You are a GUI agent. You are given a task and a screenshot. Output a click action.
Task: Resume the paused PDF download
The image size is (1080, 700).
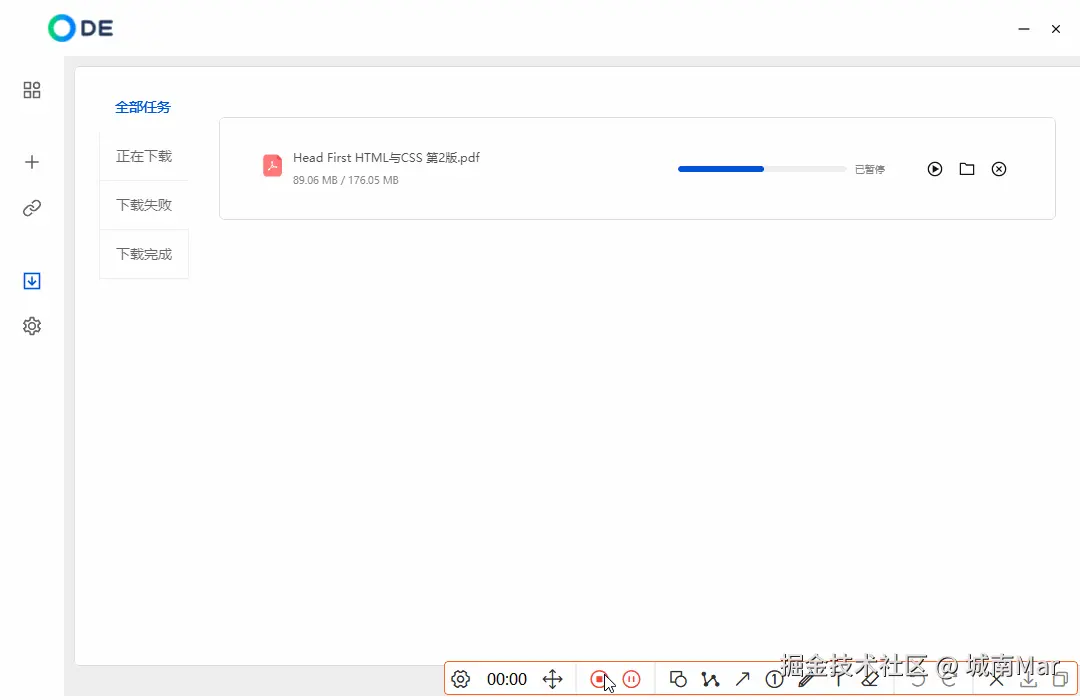(x=935, y=169)
